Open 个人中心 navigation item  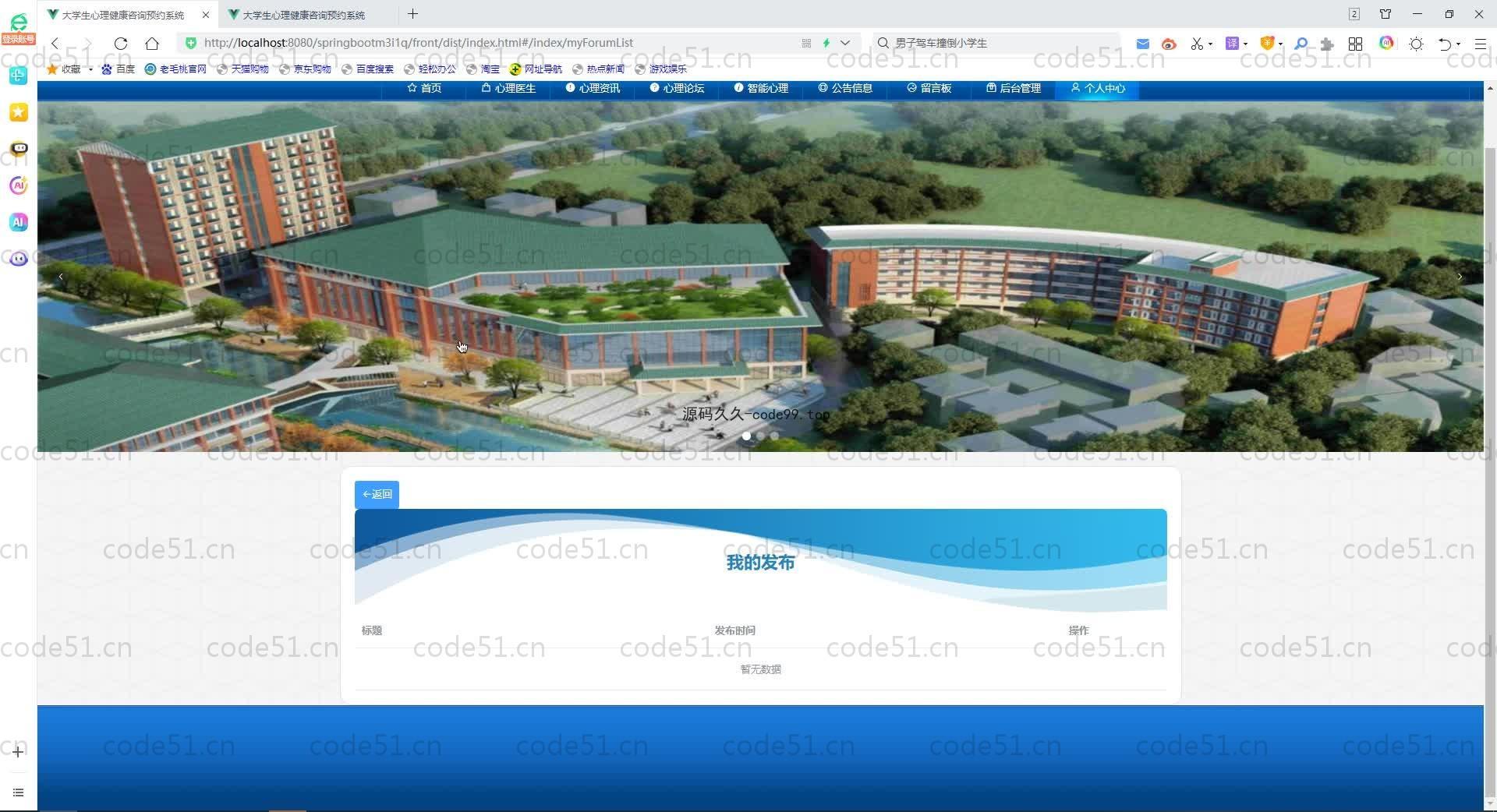pos(1098,88)
